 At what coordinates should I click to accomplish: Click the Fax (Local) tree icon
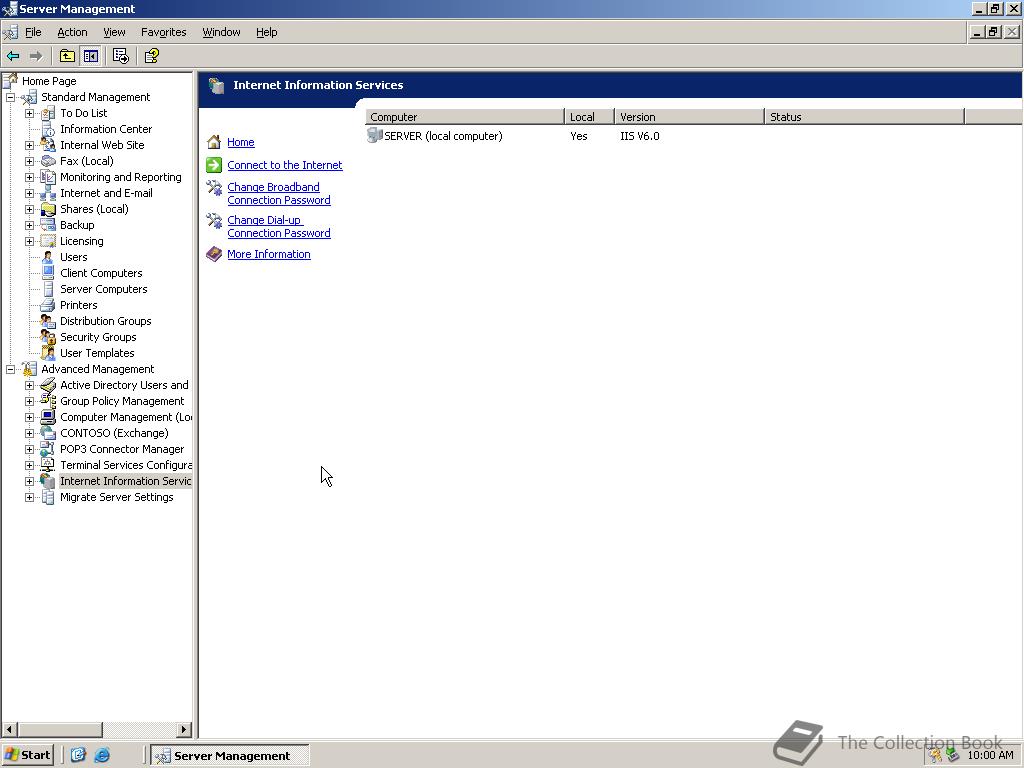(x=48, y=161)
